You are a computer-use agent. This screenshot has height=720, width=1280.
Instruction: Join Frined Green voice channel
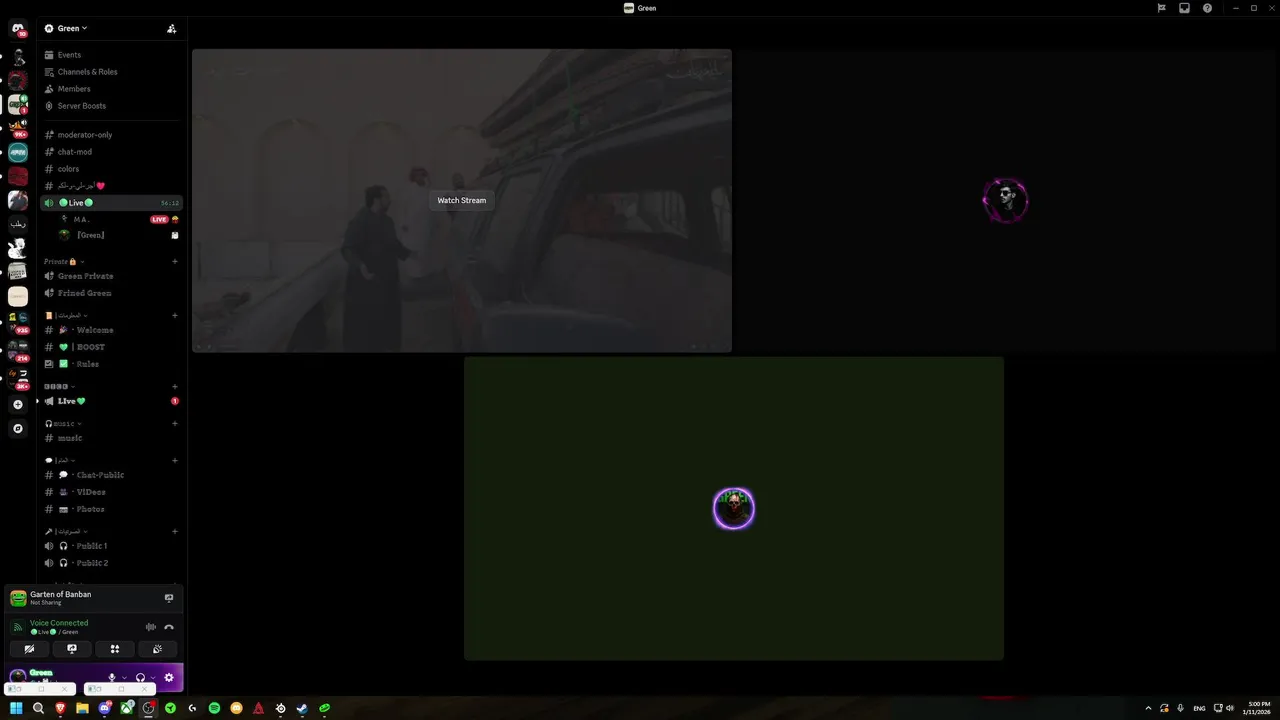(x=84, y=293)
